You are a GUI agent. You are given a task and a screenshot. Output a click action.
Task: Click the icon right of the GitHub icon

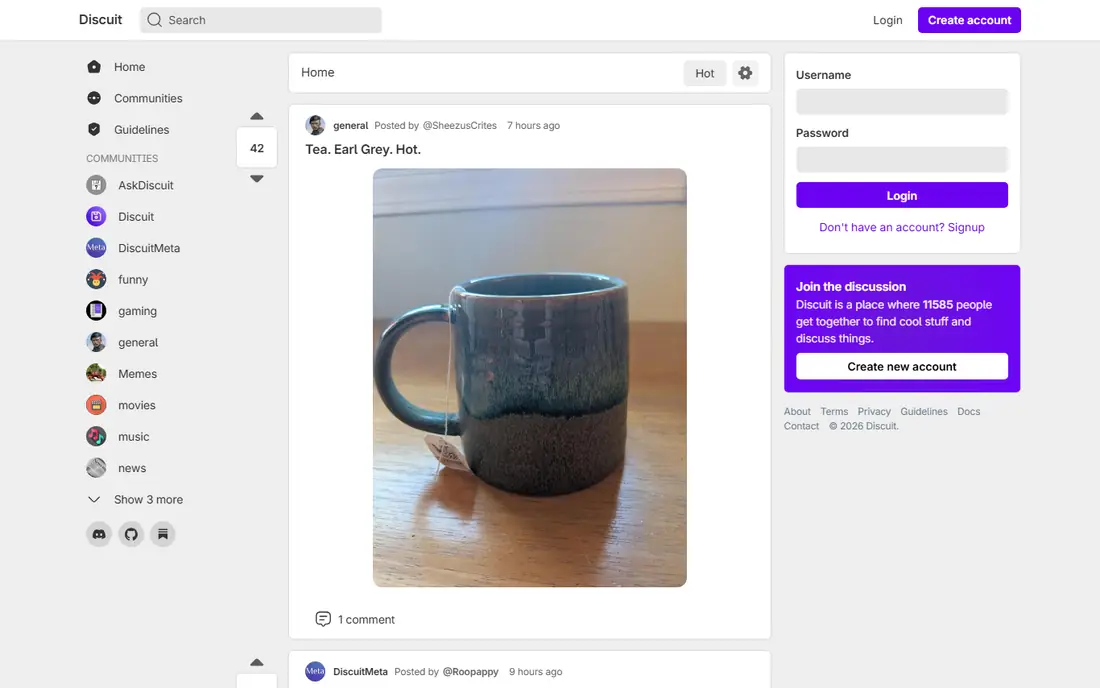[163, 534]
